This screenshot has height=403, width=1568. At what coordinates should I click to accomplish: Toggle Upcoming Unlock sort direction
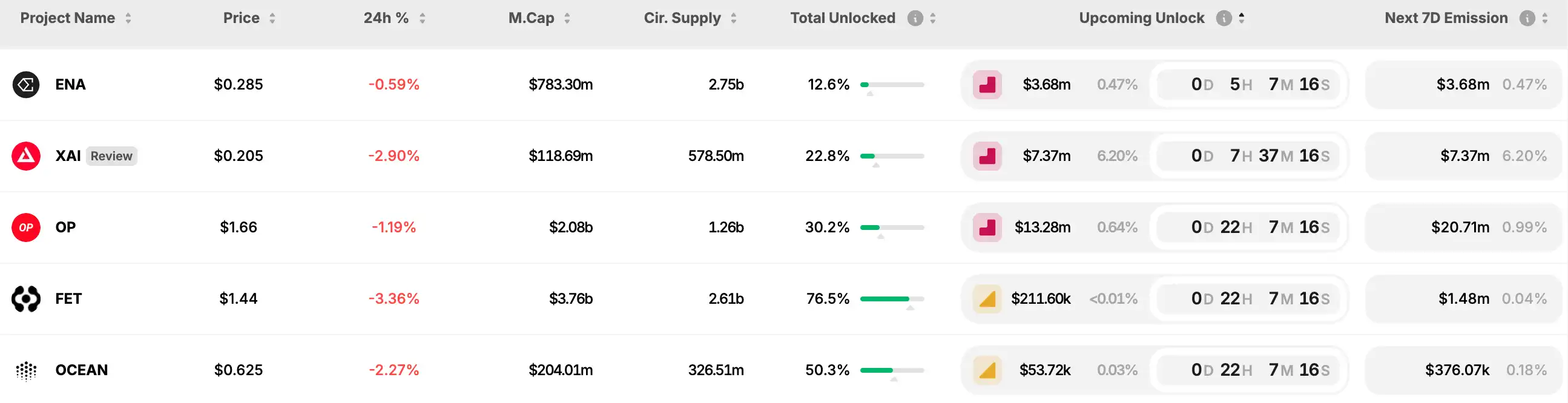[1241, 18]
